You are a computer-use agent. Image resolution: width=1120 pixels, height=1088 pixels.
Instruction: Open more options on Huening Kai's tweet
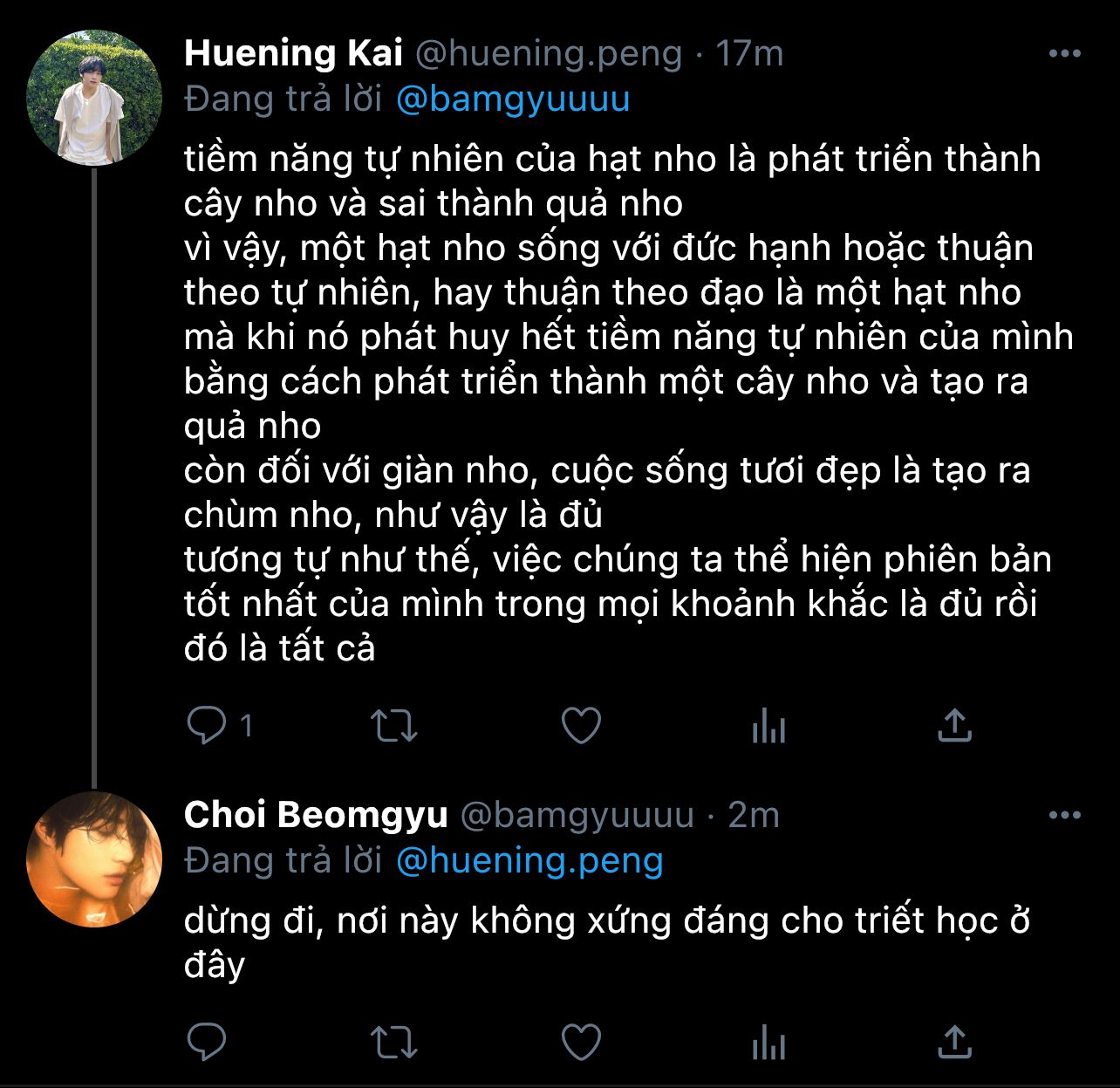tap(1064, 54)
